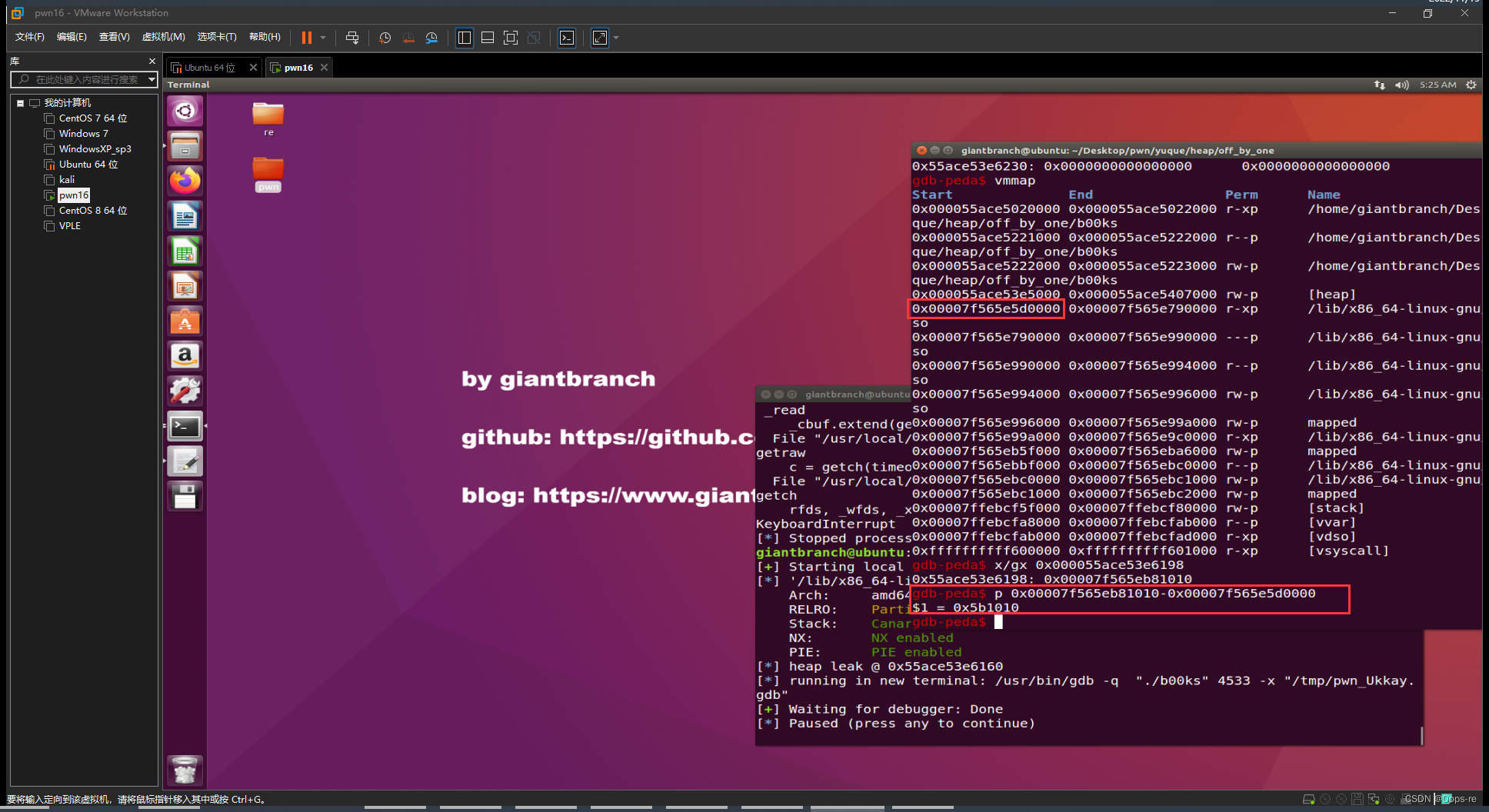Close the library panel
Image resolution: width=1489 pixels, height=812 pixels.
152,61
